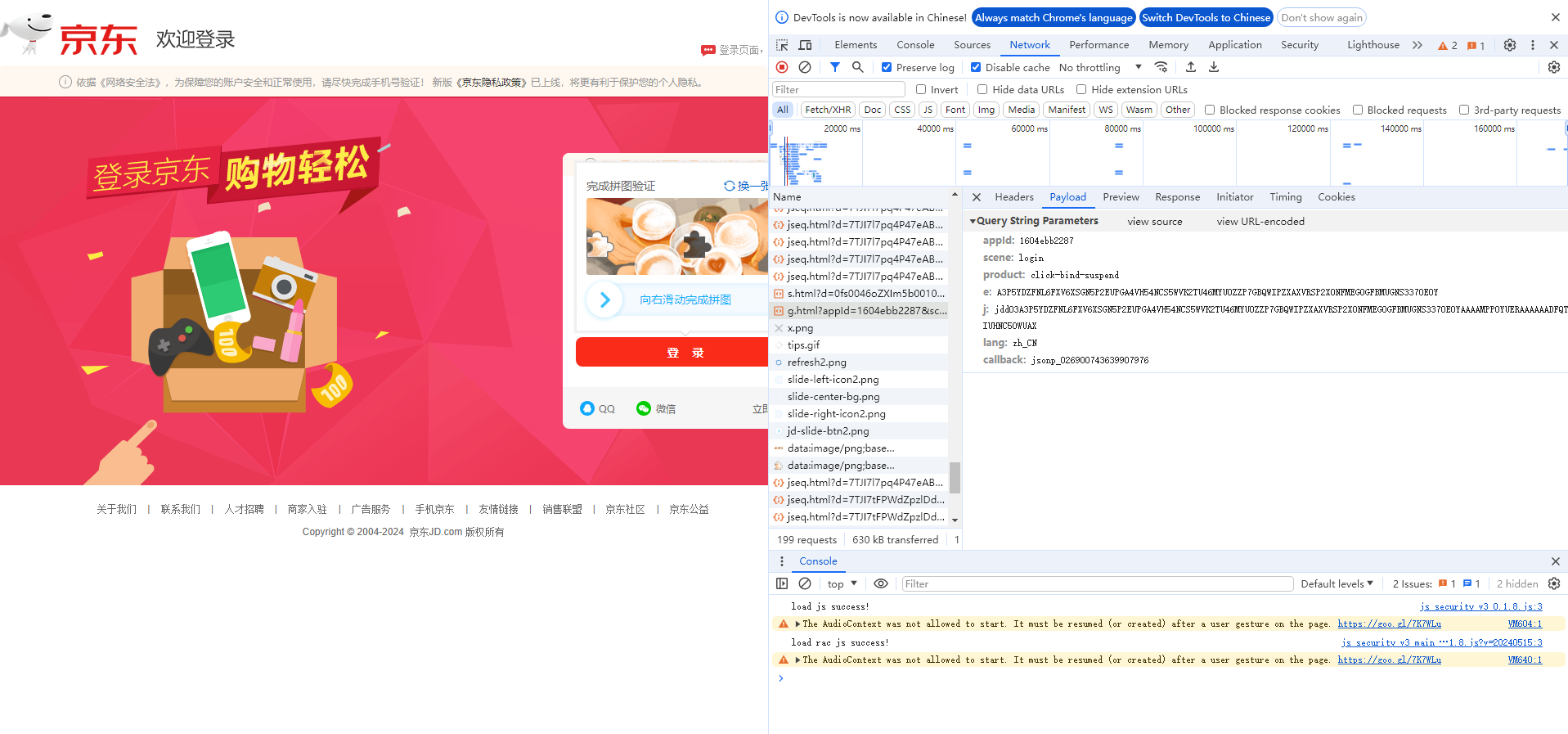Viewport: 1568px width, 734px height.
Task: Clear the network log
Action: click(x=805, y=67)
